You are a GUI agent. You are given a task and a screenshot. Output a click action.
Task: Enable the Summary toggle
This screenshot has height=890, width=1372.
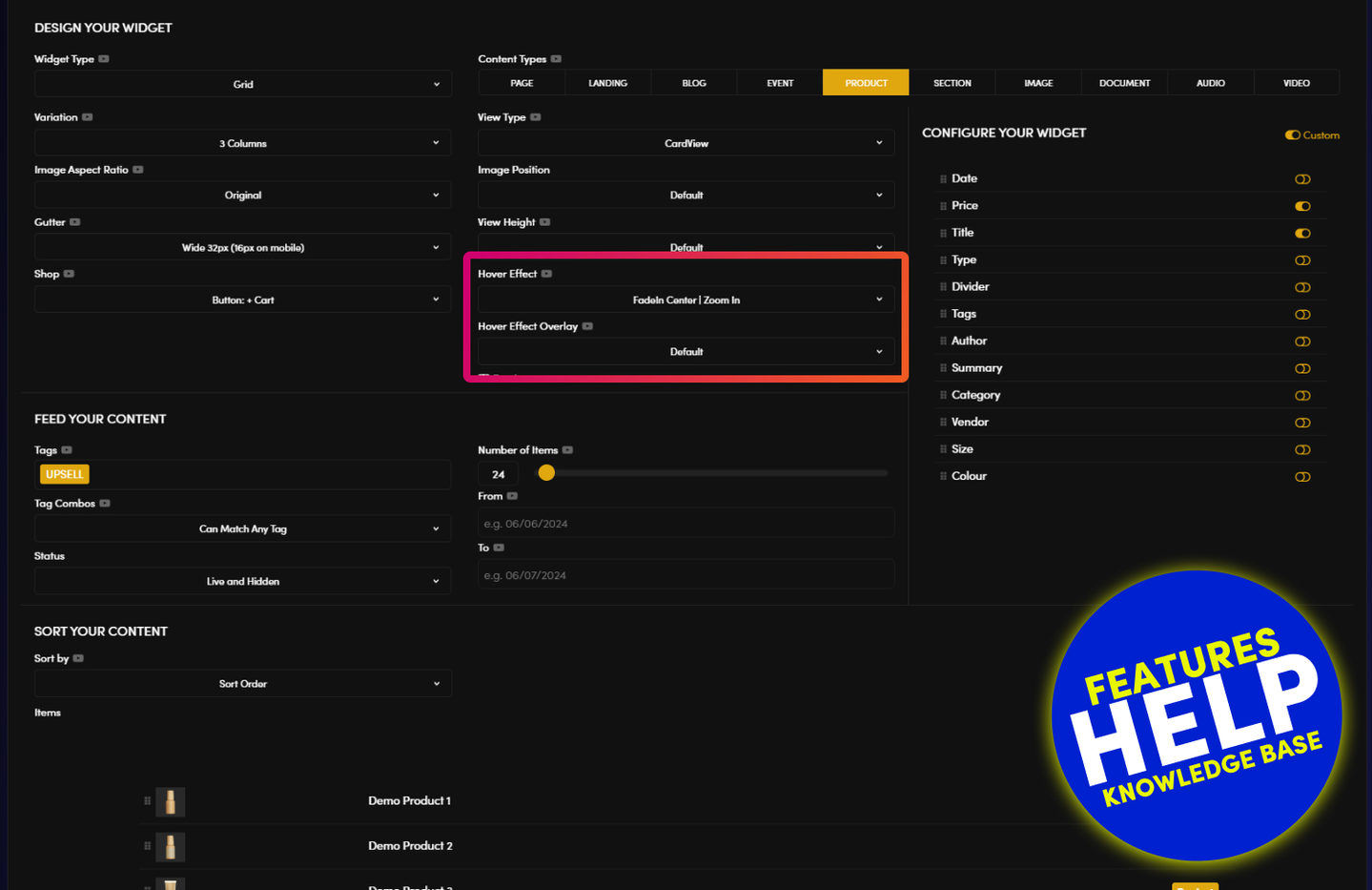point(1302,368)
